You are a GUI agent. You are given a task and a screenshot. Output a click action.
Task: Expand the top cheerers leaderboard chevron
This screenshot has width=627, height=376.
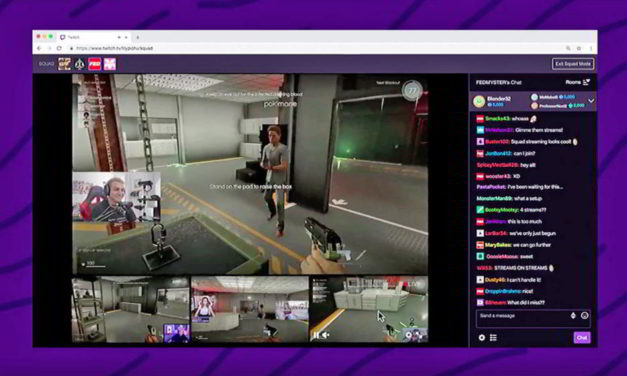591,101
